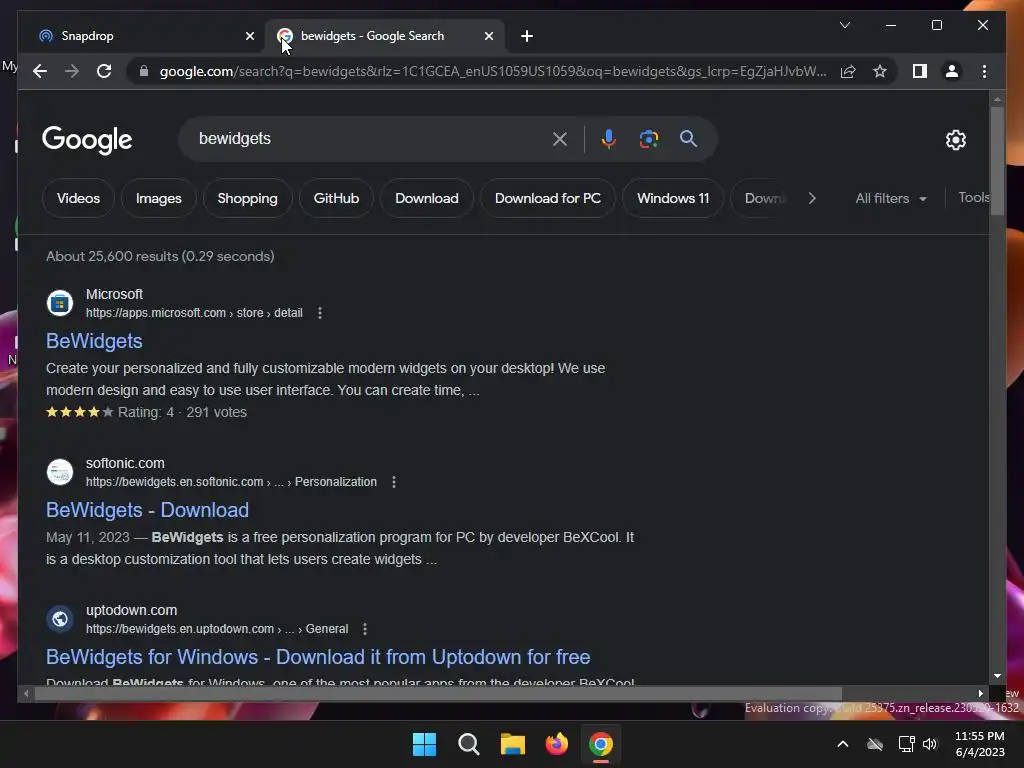1024x768 pixels.
Task: Open a new tab
Action: [527, 36]
